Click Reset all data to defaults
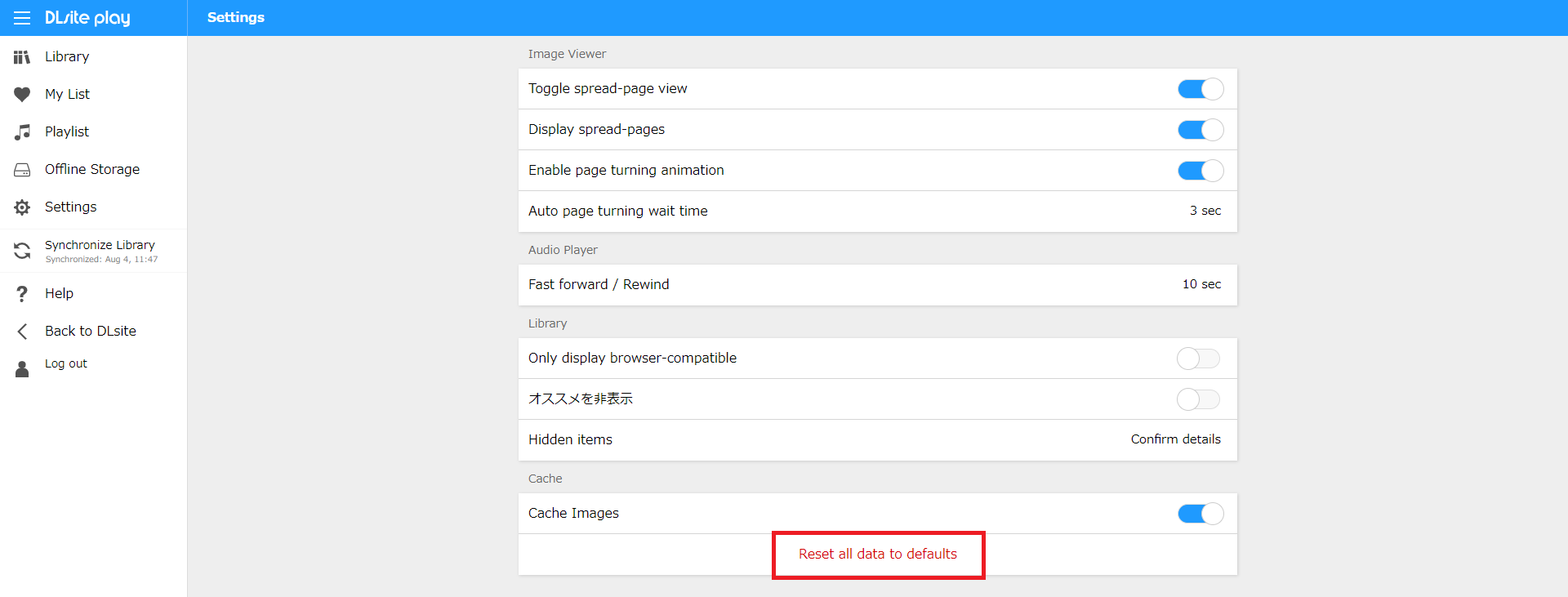1568x597 pixels. [x=878, y=554]
